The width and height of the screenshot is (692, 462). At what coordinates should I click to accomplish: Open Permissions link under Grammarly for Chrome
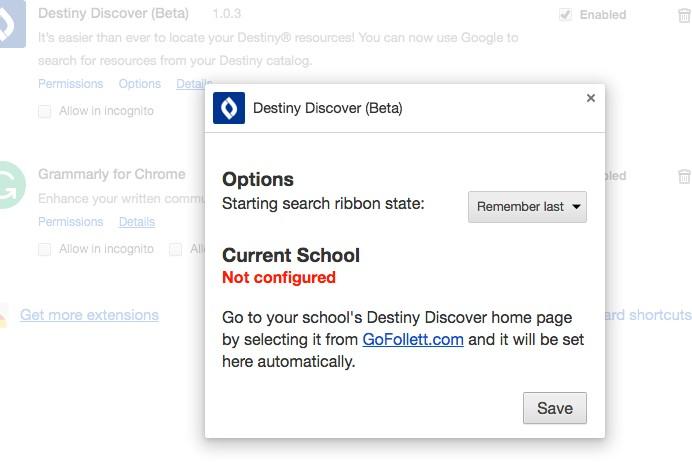click(x=71, y=222)
